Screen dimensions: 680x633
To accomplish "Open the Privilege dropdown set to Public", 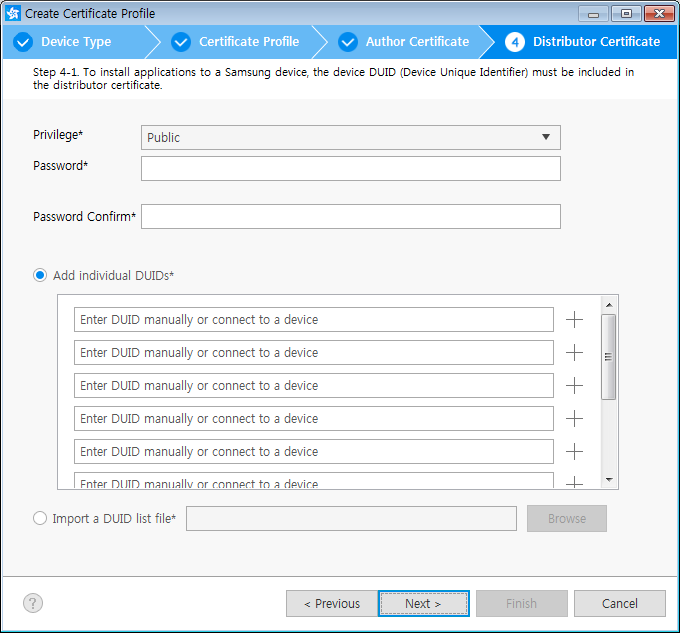I will (x=350, y=137).
